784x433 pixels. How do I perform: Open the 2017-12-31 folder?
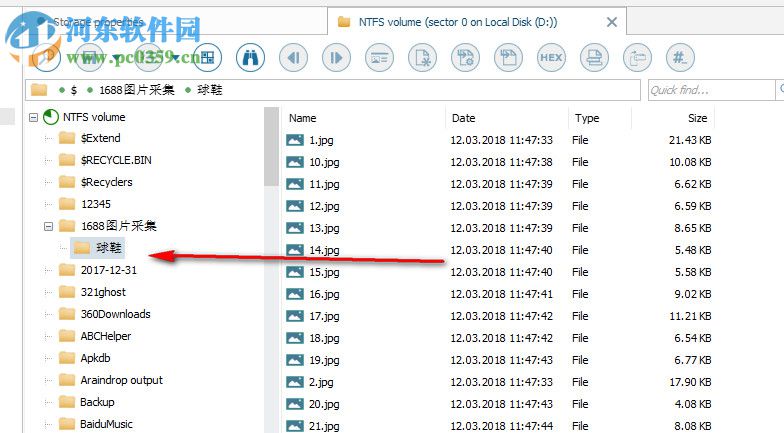click(108, 270)
